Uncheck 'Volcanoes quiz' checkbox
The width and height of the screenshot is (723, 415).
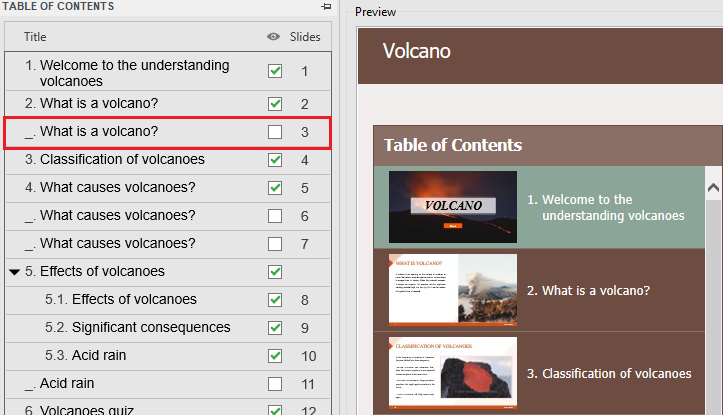275,409
